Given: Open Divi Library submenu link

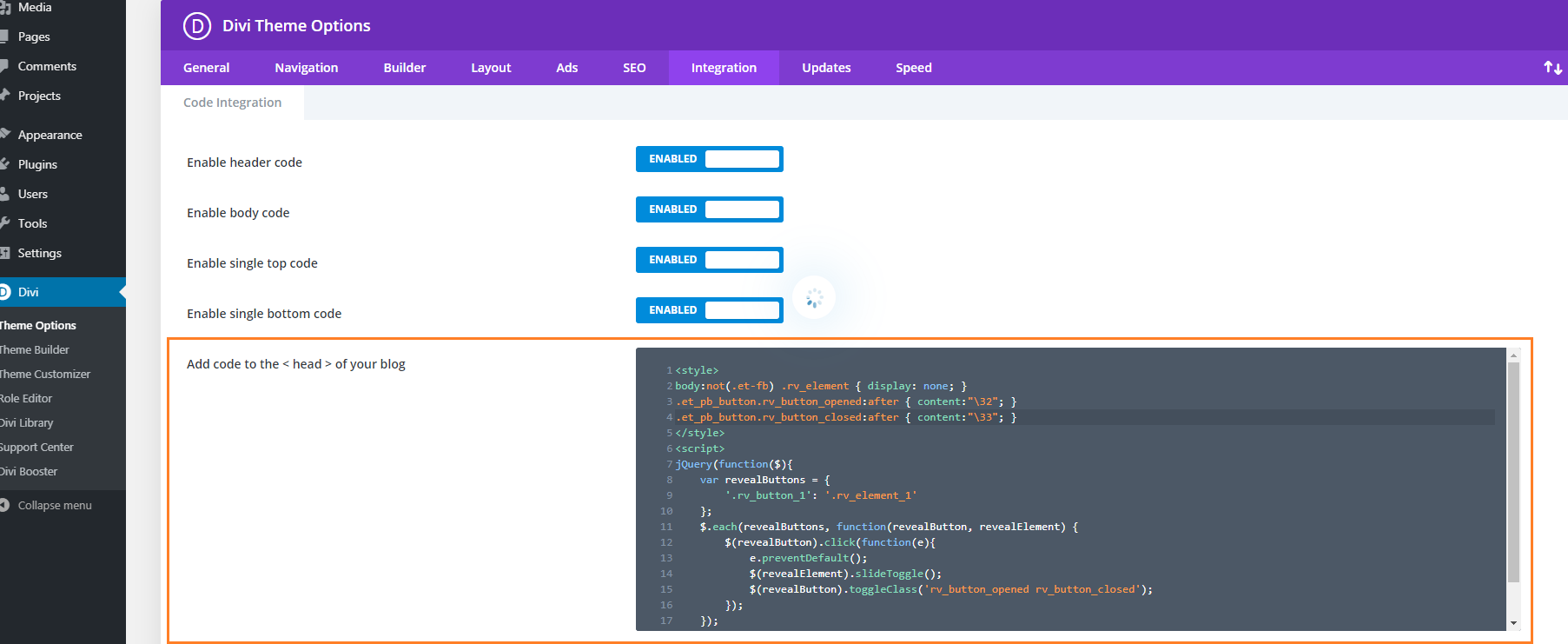Looking at the screenshot, I should coord(27,422).
